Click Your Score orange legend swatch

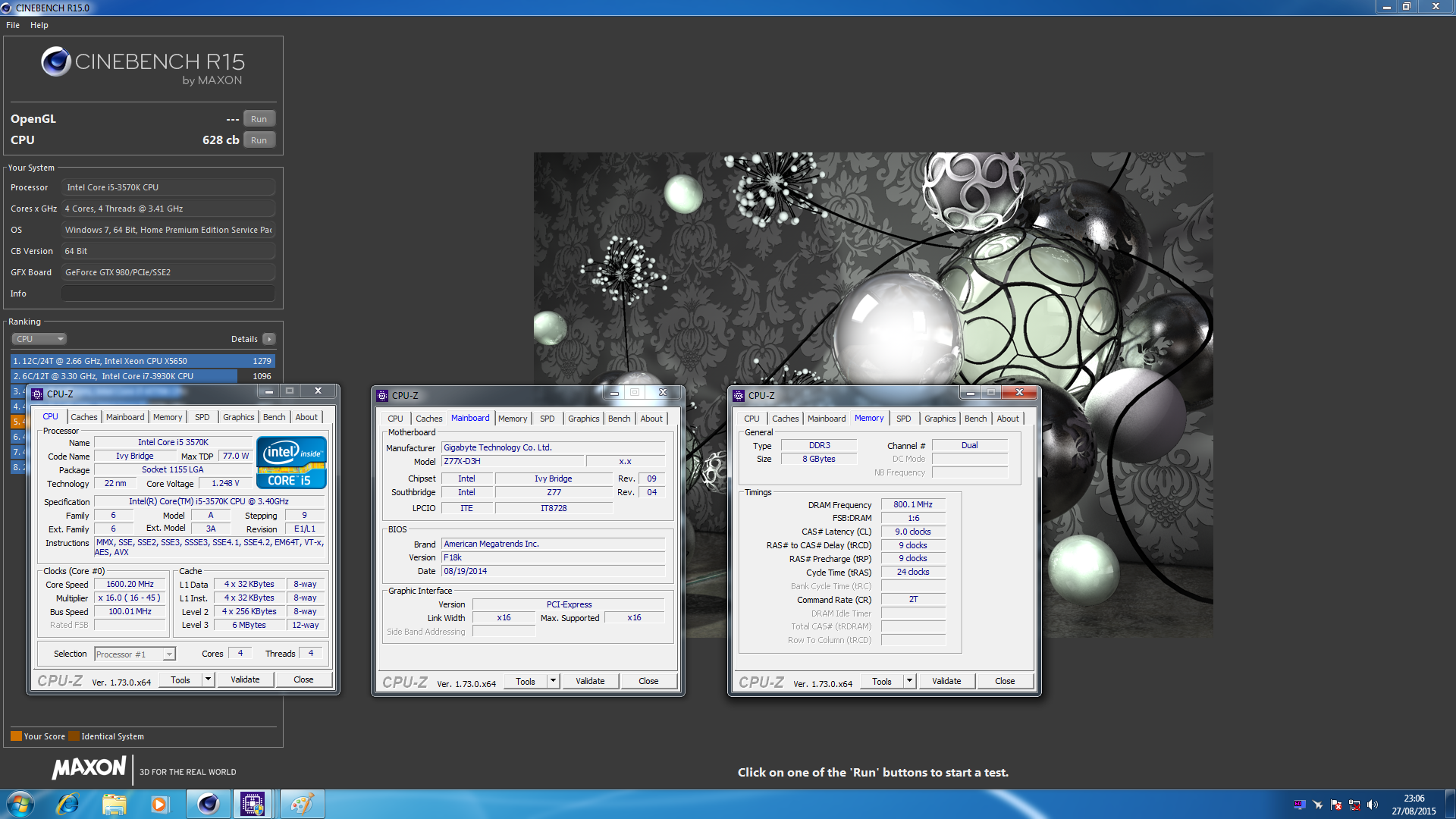click(16, 736)
